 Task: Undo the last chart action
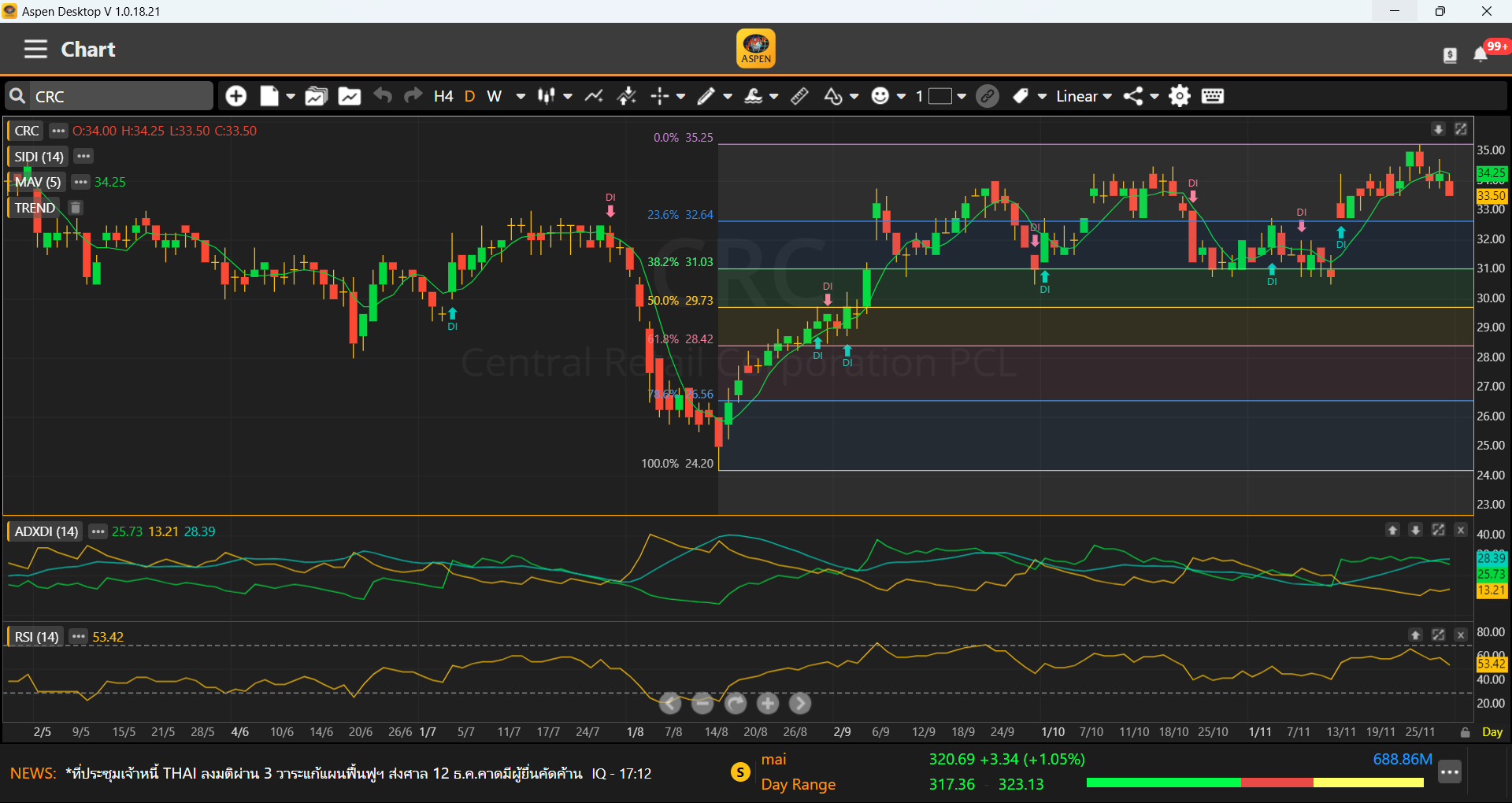[383, 95]
